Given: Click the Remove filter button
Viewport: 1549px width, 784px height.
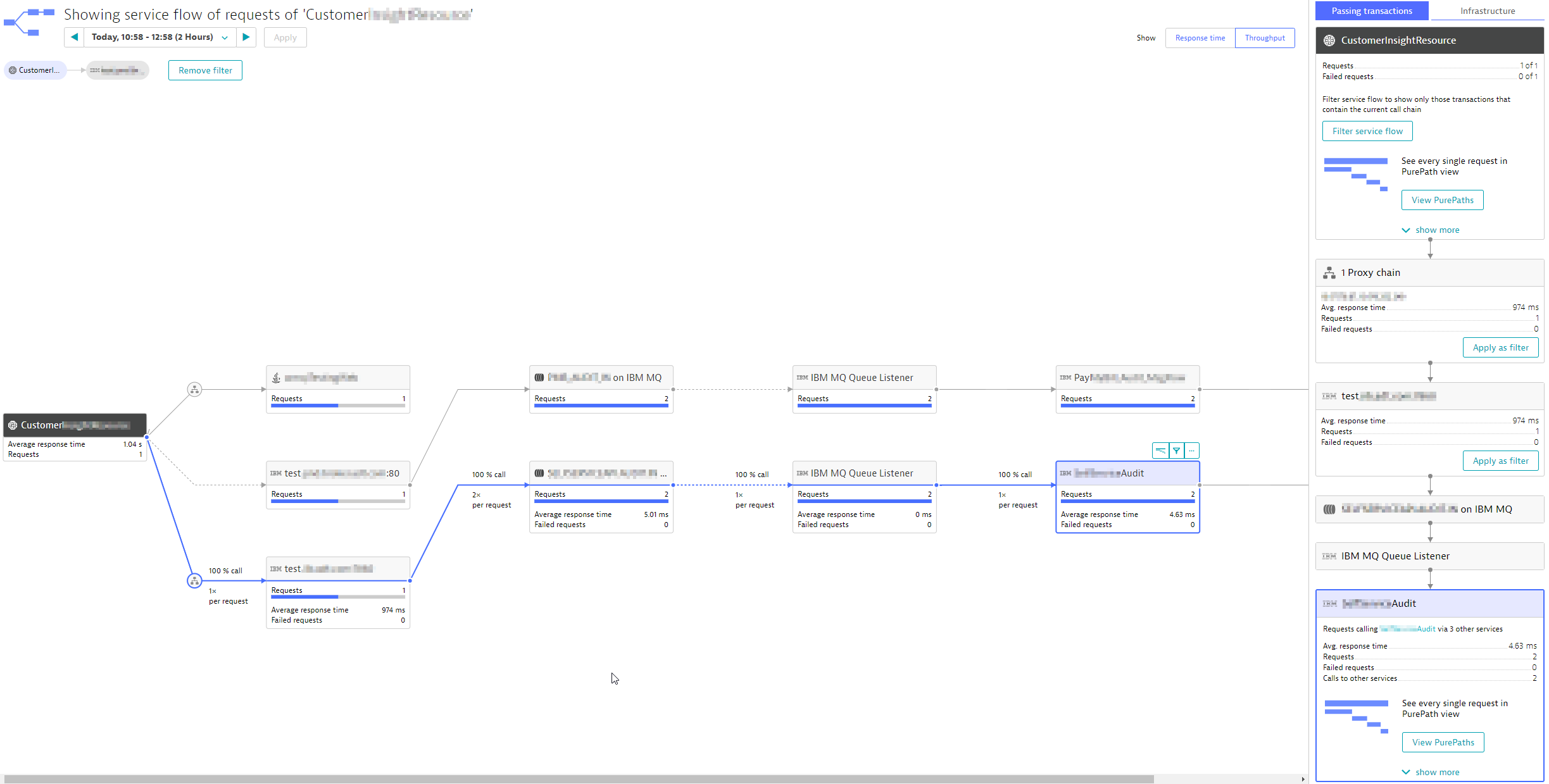Looking at the screenshot, I should (205, 70).
